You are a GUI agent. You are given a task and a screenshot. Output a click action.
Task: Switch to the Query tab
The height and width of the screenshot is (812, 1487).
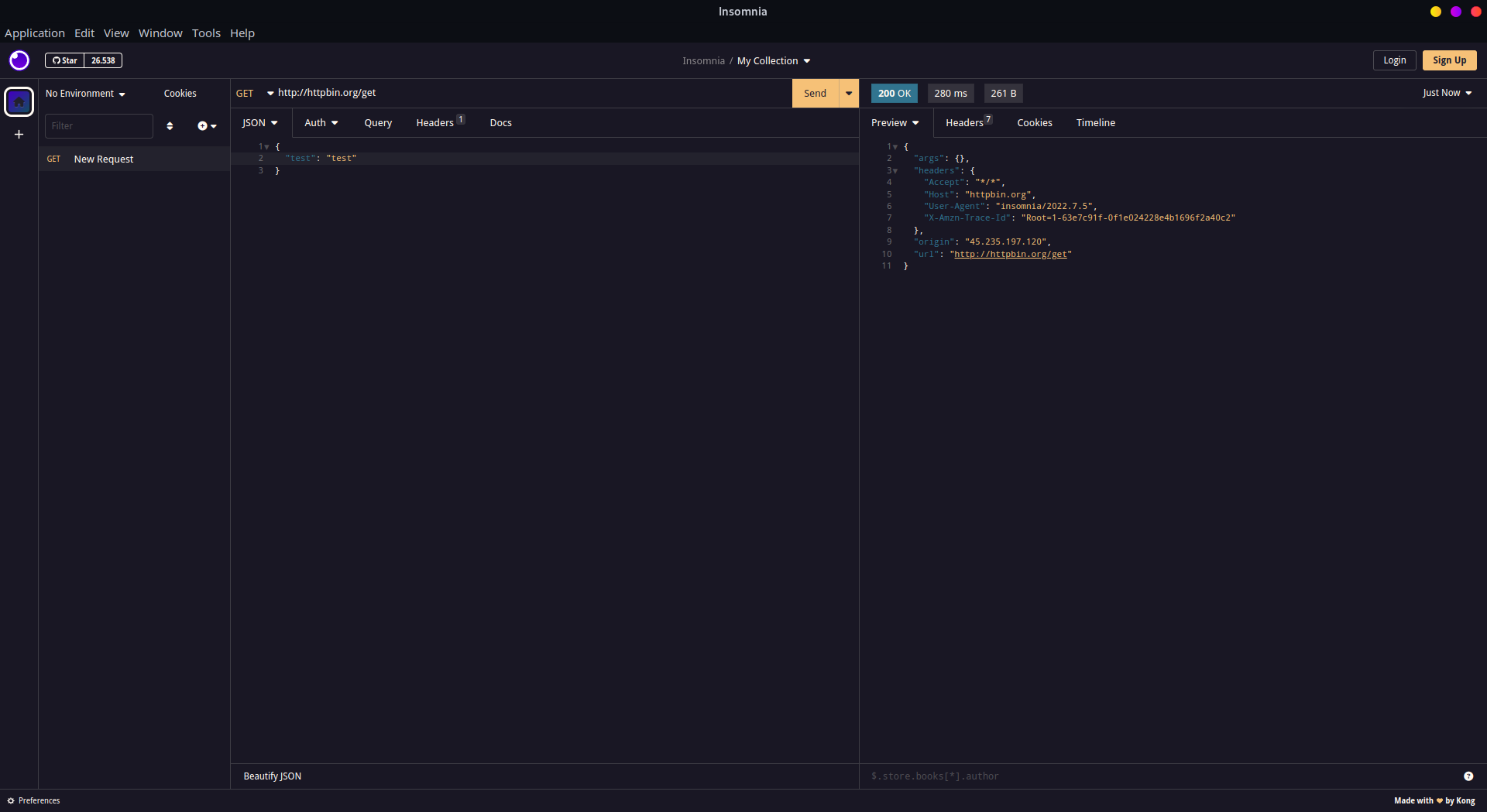[377, 122]
